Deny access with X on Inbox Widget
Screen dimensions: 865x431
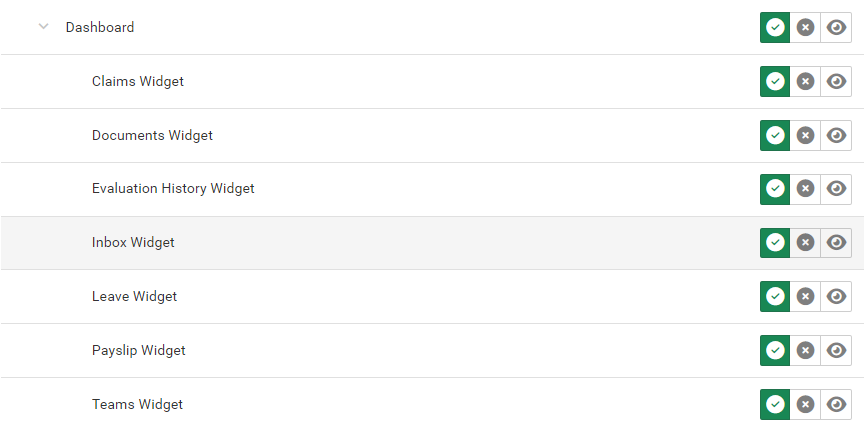[x=805, y=242]
